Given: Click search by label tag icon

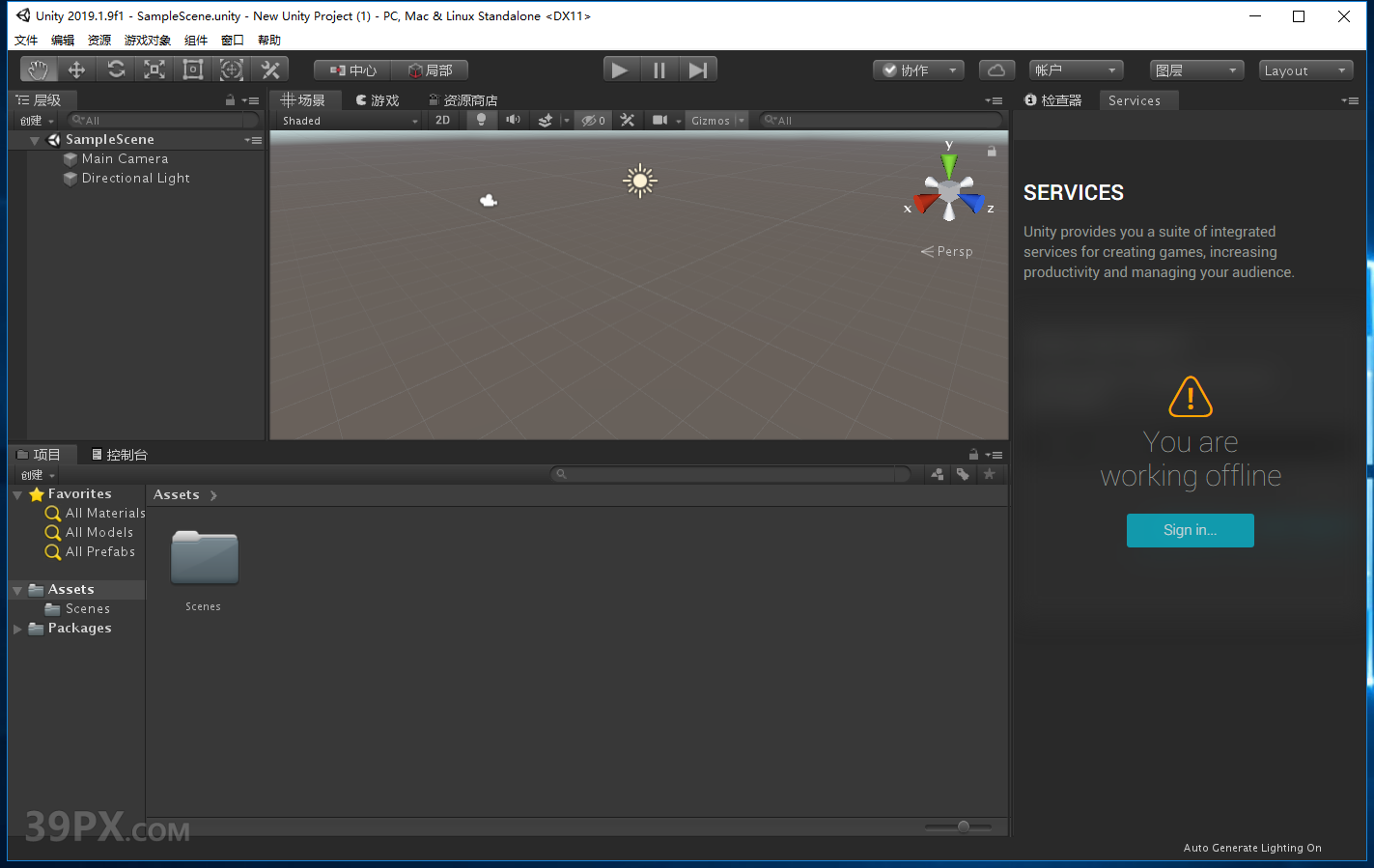Looking at the screenshot, I should [963, 474].
